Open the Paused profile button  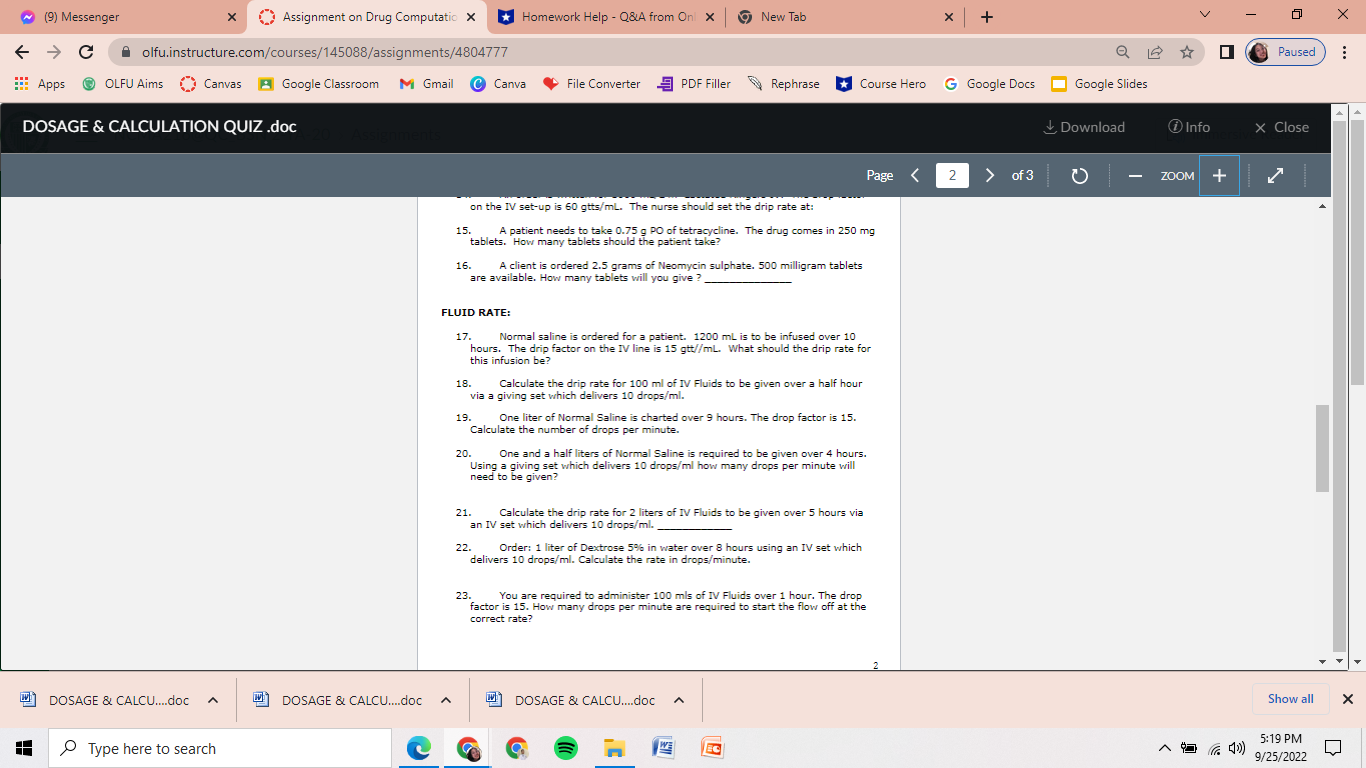click(x=1285, y=52)
